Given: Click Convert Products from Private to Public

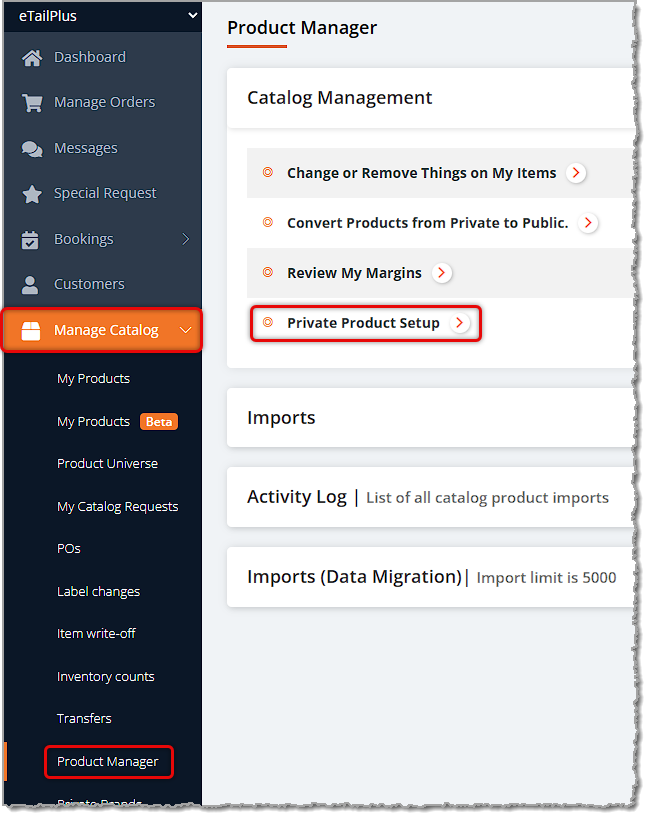Looking at the screenshot, I should click(x=428, y=223).
